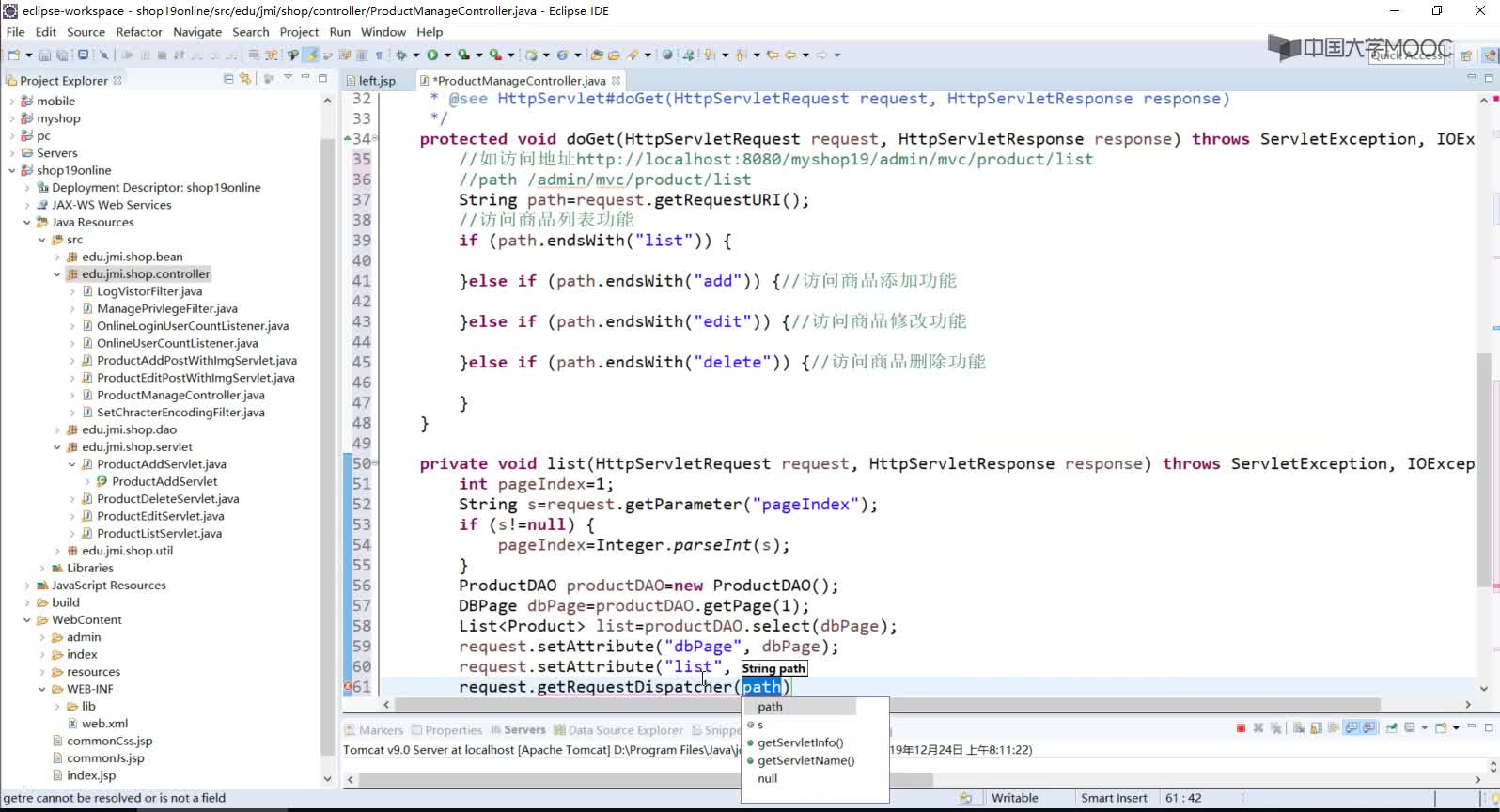Open the Navigate menu
1500x812 pixels.
(197, 32)
